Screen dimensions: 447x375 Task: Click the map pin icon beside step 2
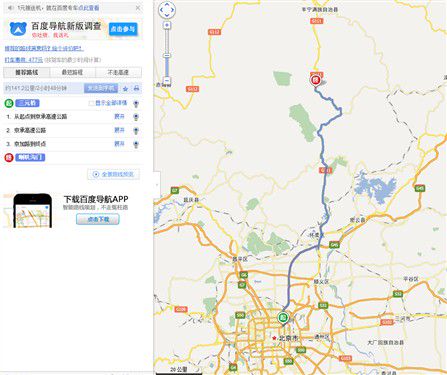[136, 131]
